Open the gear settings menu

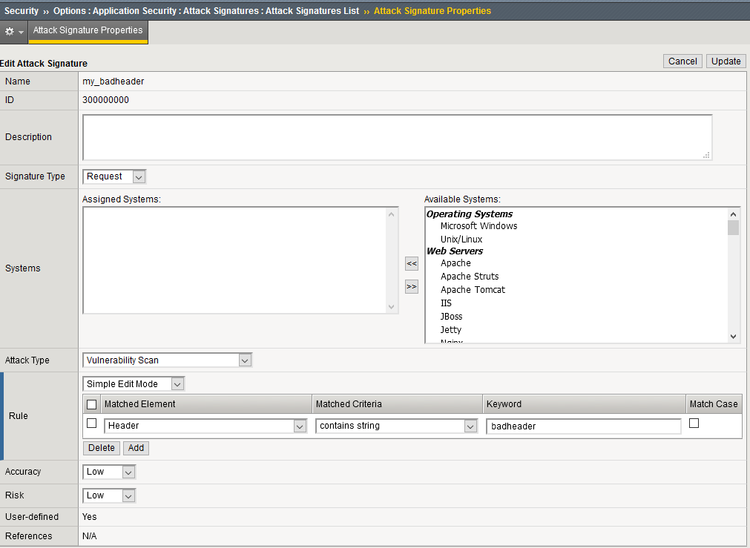(x=14, y=32)
